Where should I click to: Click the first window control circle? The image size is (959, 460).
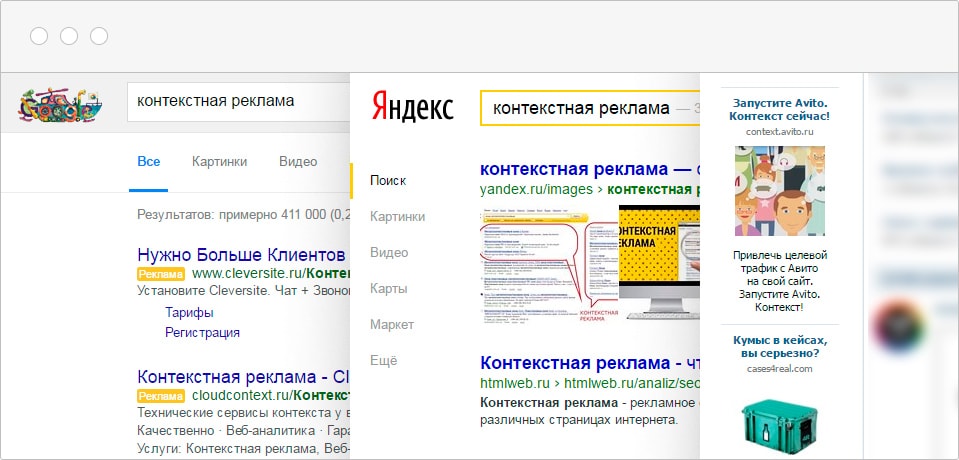point(39,36)
